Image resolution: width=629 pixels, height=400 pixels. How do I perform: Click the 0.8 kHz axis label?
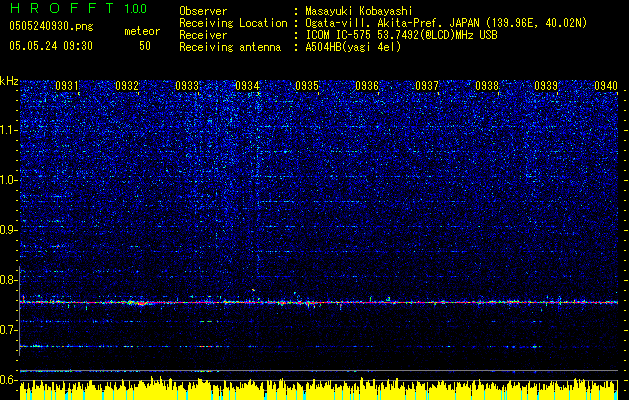tap(8, 280)
